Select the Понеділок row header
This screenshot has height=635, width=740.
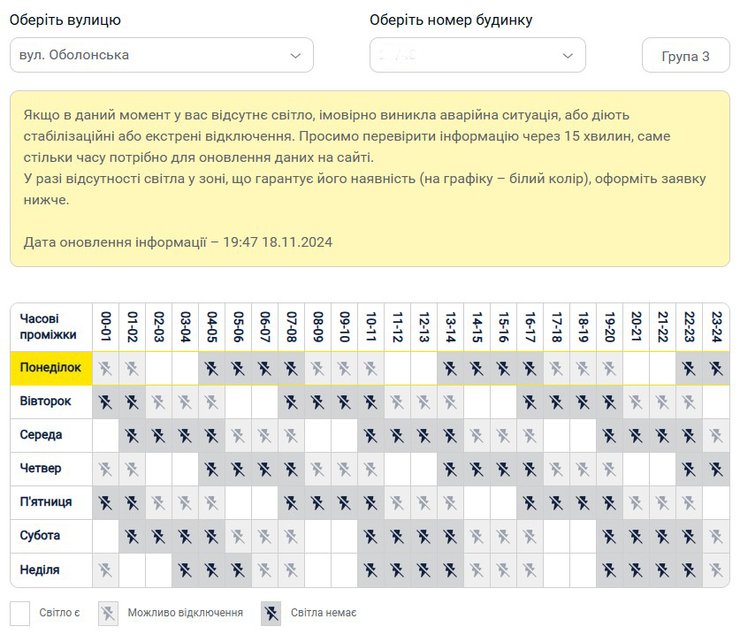51,368
